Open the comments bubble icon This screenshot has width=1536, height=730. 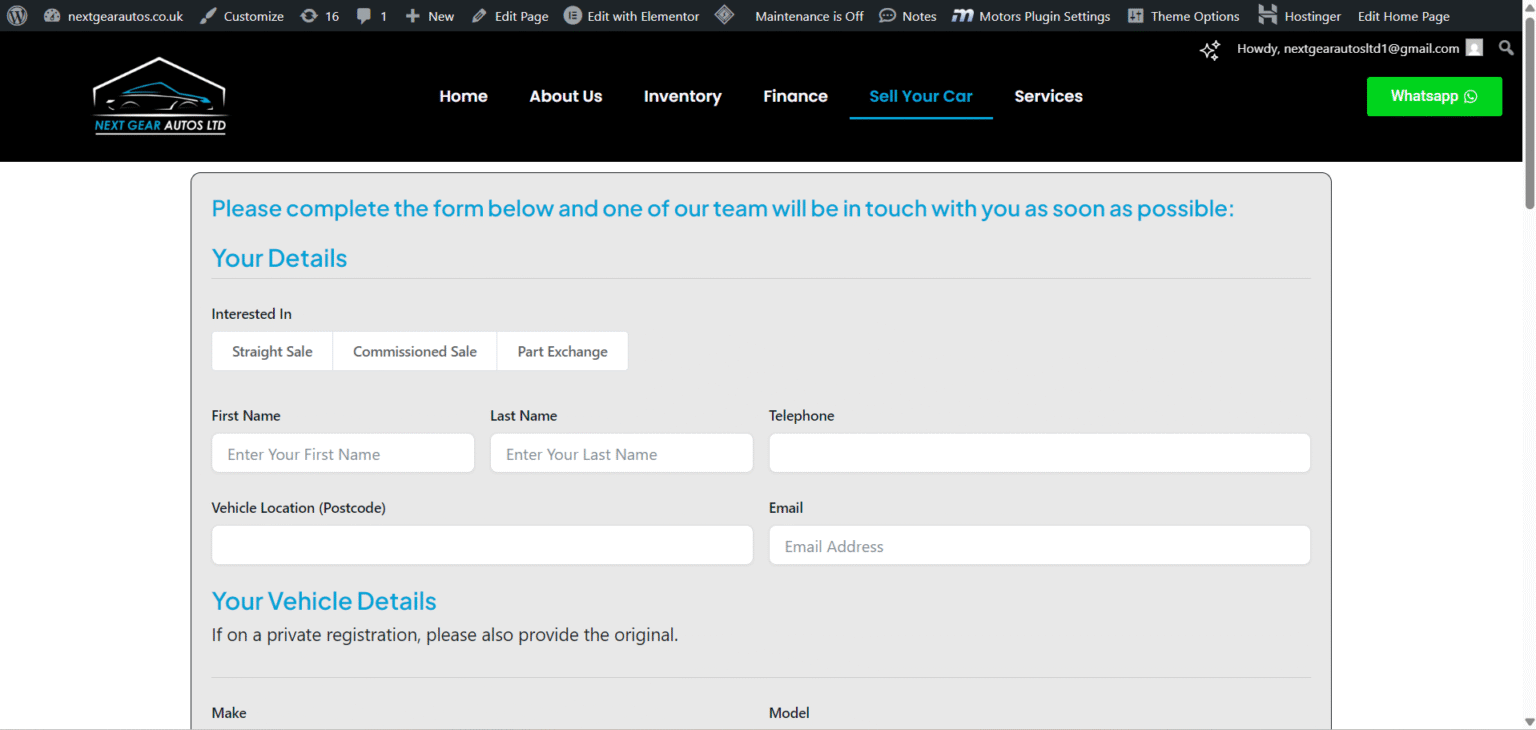pyautogui.click(x=365, y=16)
